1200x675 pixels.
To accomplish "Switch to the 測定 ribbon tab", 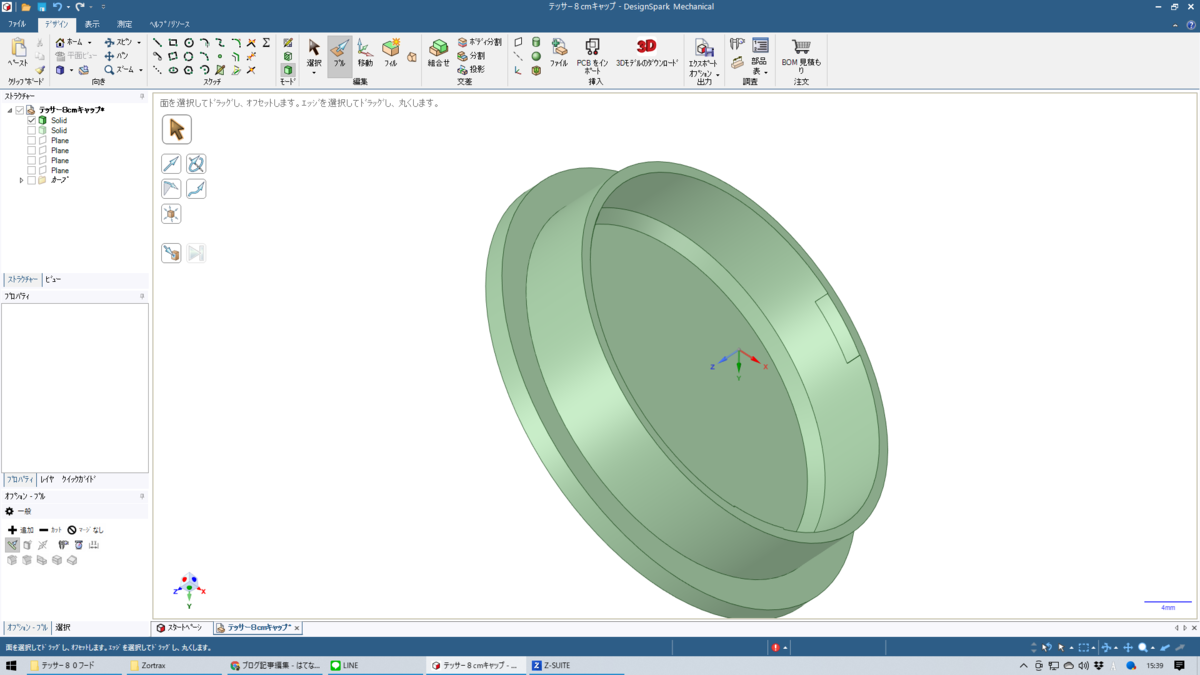I will [124, 24].
